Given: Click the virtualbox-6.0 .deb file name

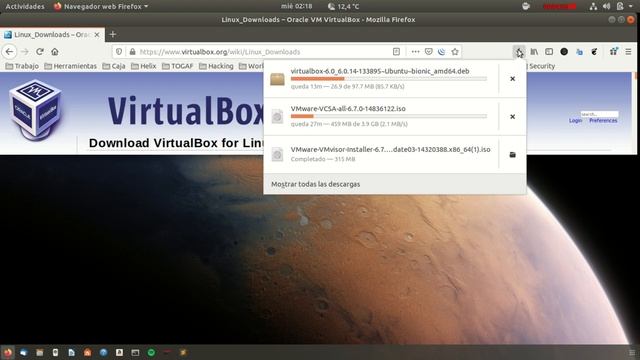Looking at the screenshot, I should [380, 71].
